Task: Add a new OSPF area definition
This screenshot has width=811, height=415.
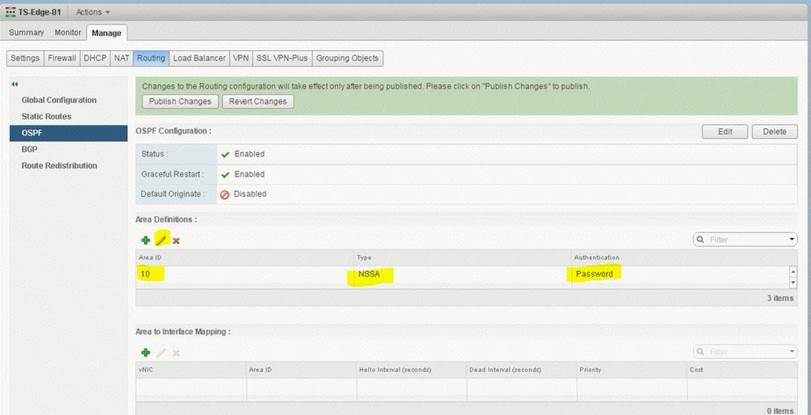Action: click(x=145, y=240)
